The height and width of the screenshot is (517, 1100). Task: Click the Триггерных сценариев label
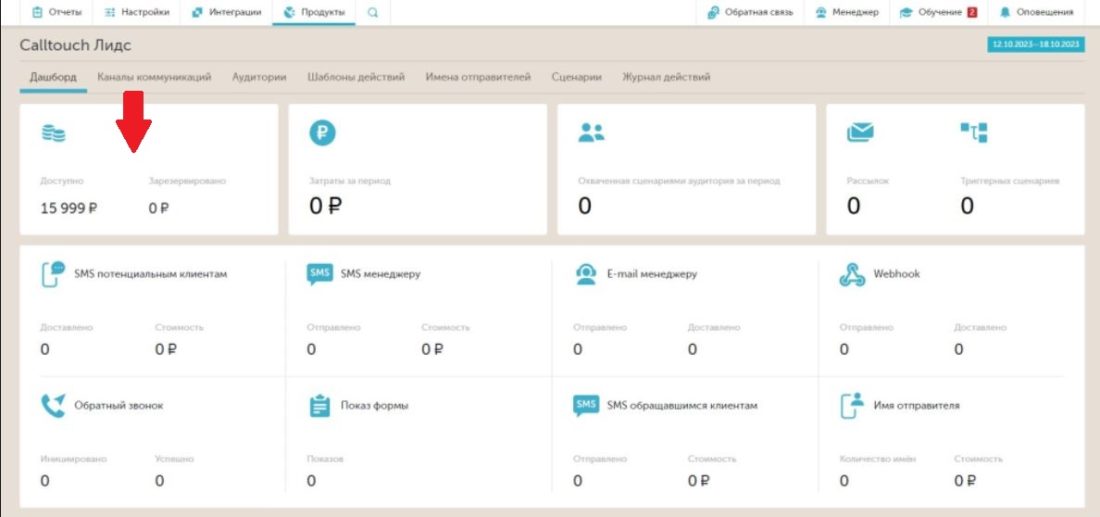point(1010,181)
